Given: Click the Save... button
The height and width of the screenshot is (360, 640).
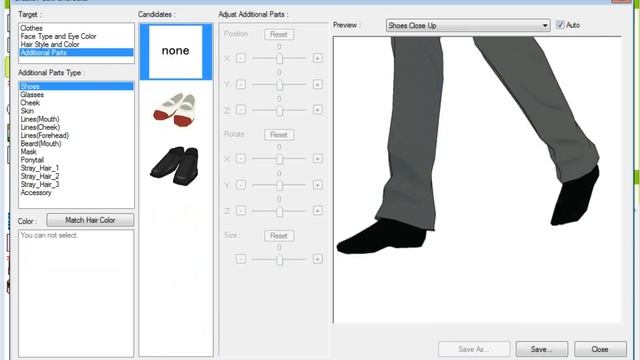Looking at the screenshot, I should coord(542,349).
